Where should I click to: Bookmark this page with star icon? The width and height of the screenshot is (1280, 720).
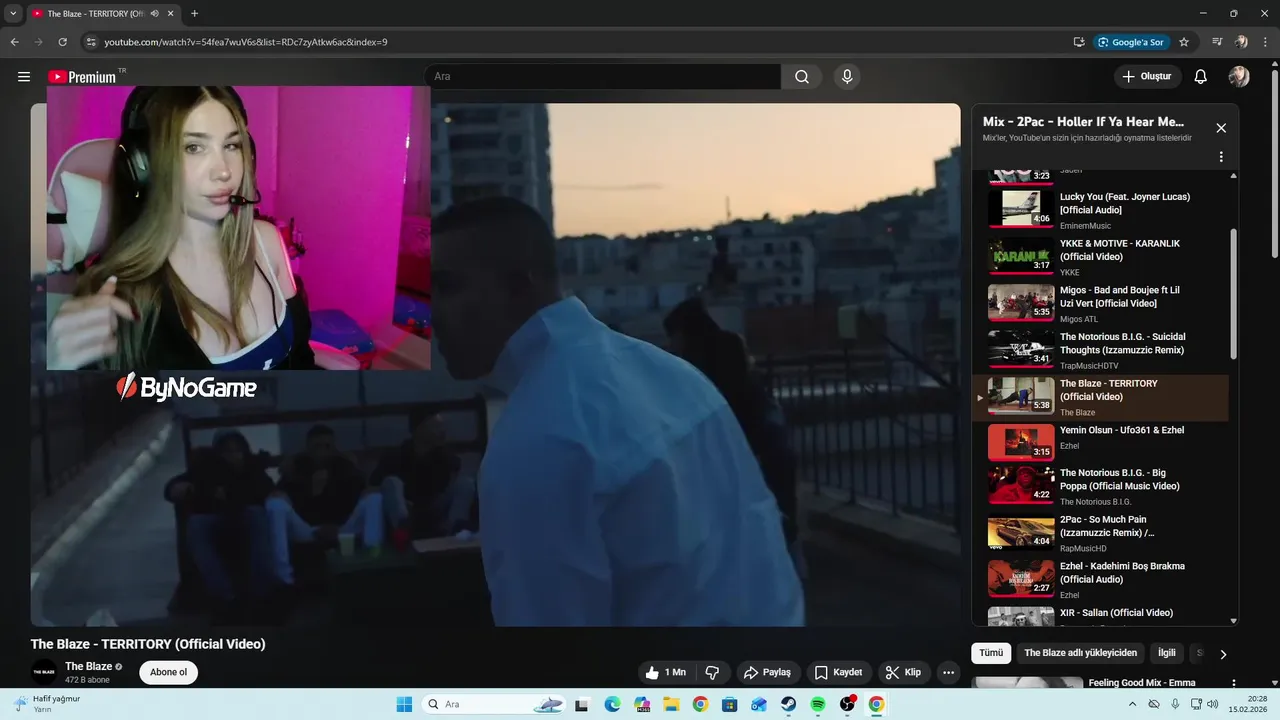click(x=1184, y=42)
